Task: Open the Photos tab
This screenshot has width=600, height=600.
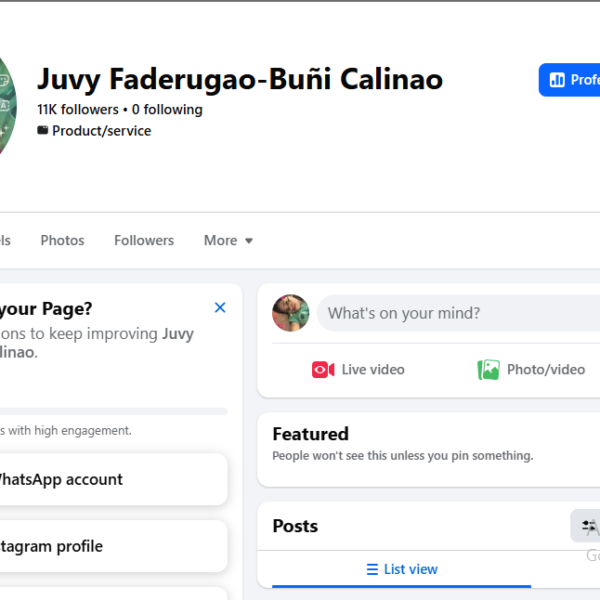Action: click(62, 240)
